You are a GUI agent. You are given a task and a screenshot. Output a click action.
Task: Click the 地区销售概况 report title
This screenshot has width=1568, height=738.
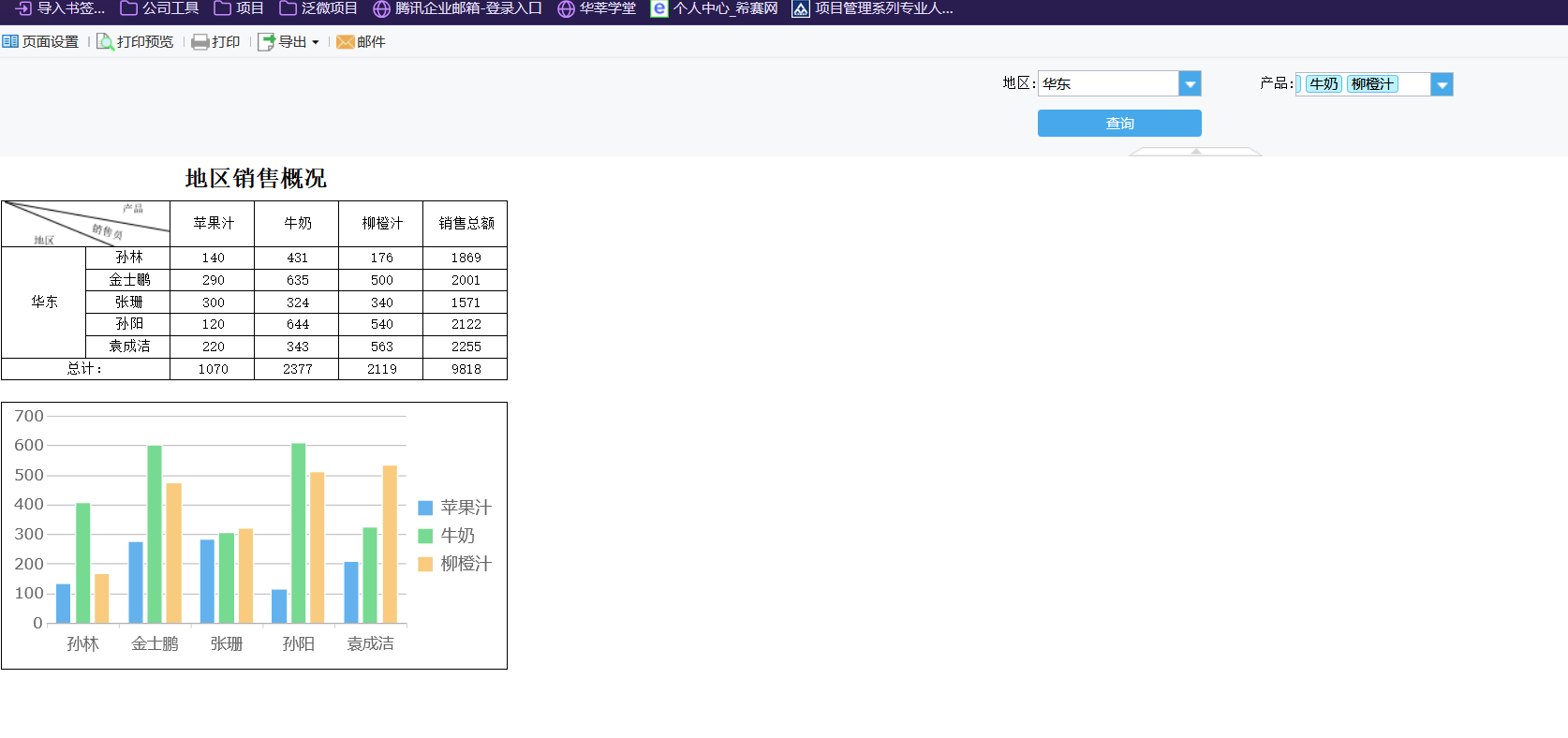(x=256, y=178)
